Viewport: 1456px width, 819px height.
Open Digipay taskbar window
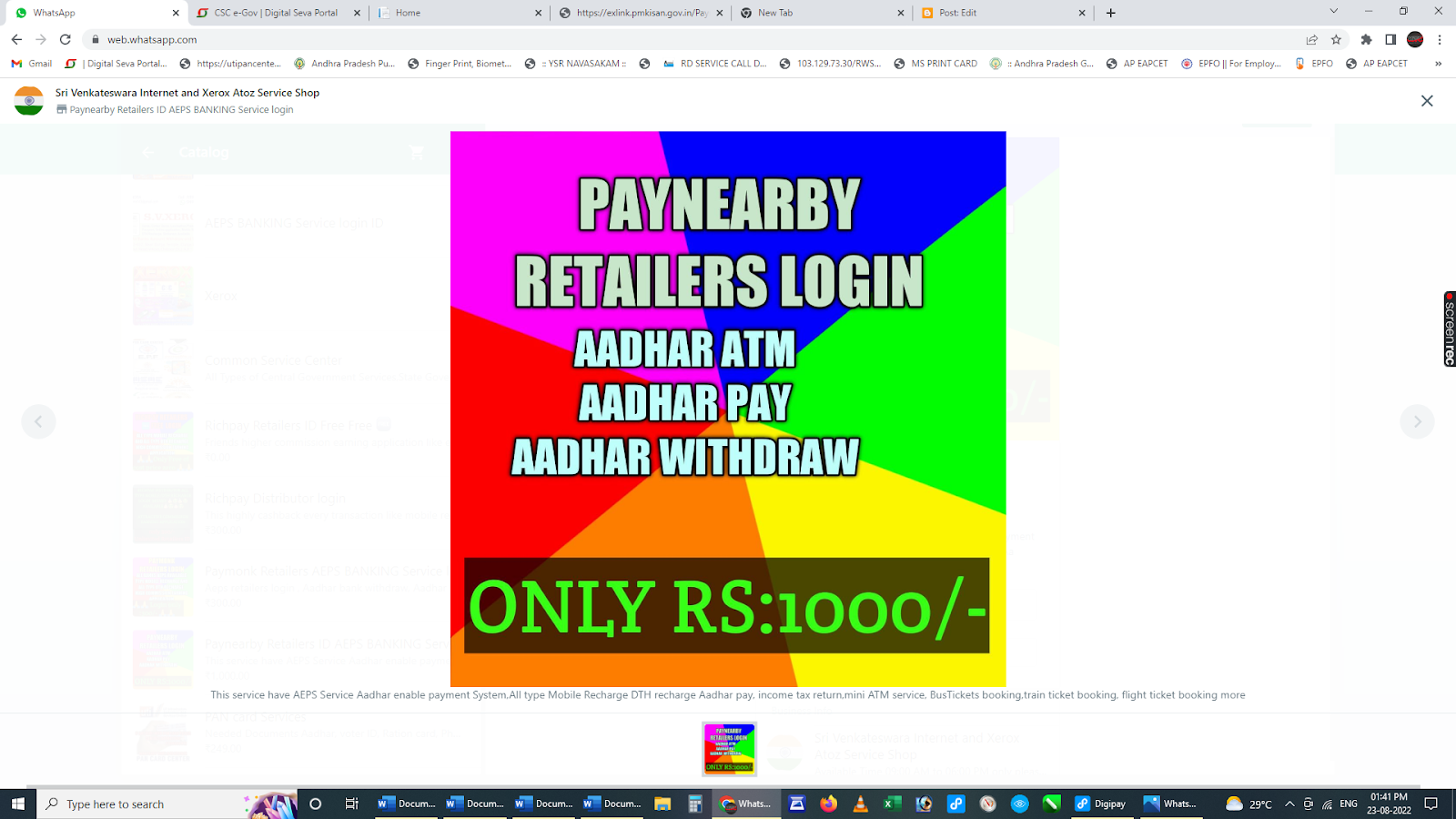pos(1100,804)
